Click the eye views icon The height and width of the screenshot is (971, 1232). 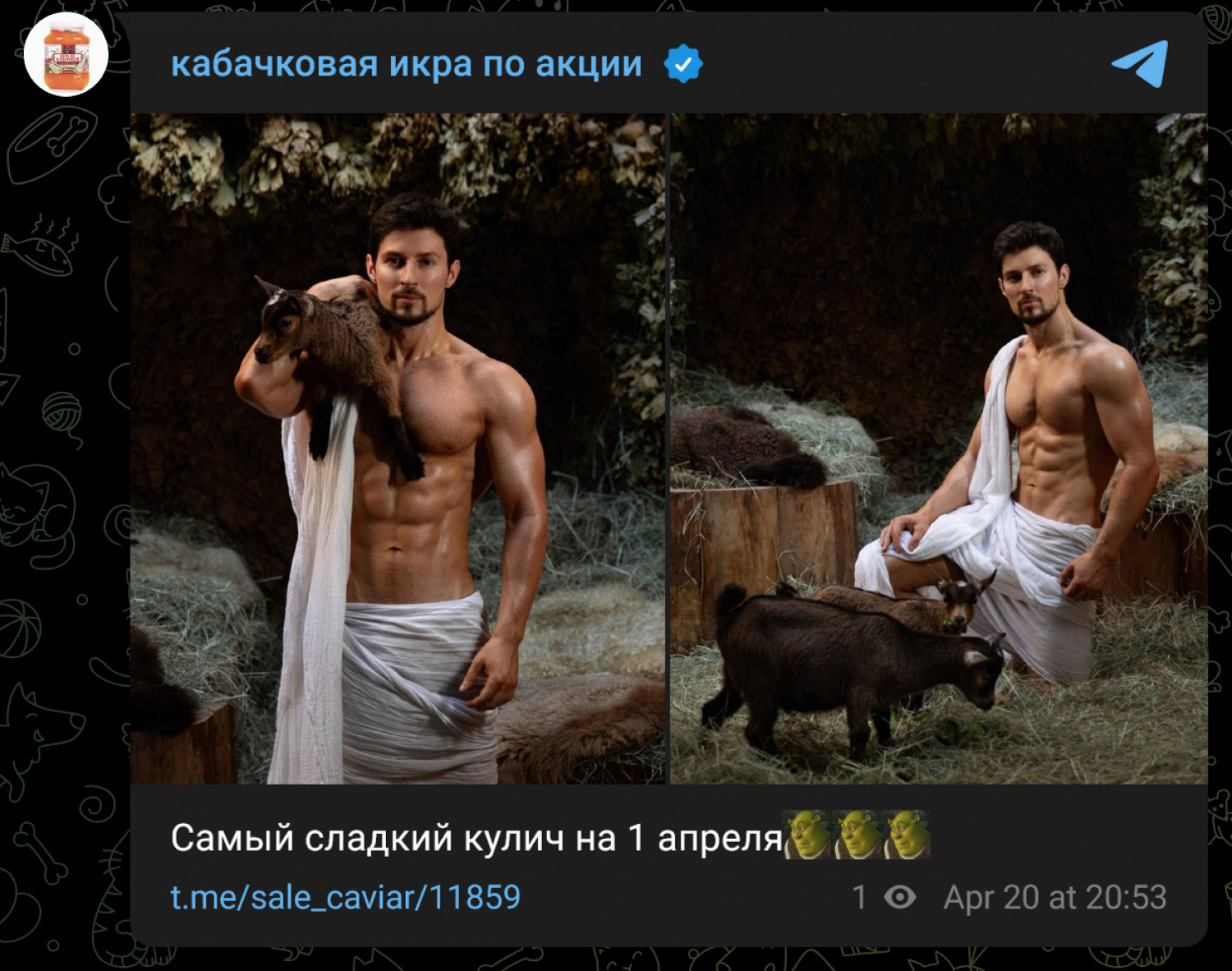pos(900,897)
